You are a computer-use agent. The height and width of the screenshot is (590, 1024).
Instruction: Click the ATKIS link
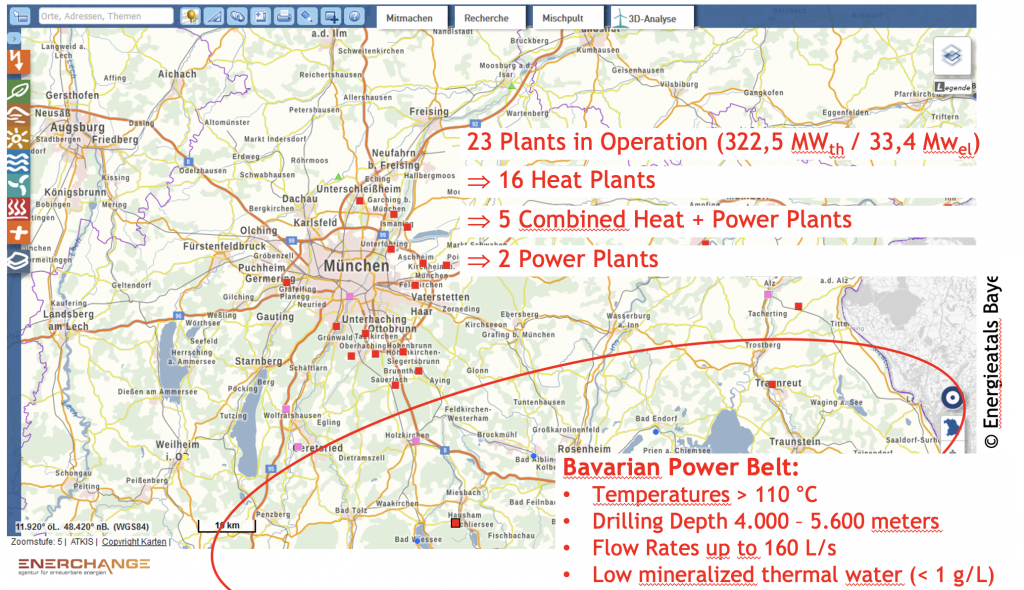click(x=81, y=542)
